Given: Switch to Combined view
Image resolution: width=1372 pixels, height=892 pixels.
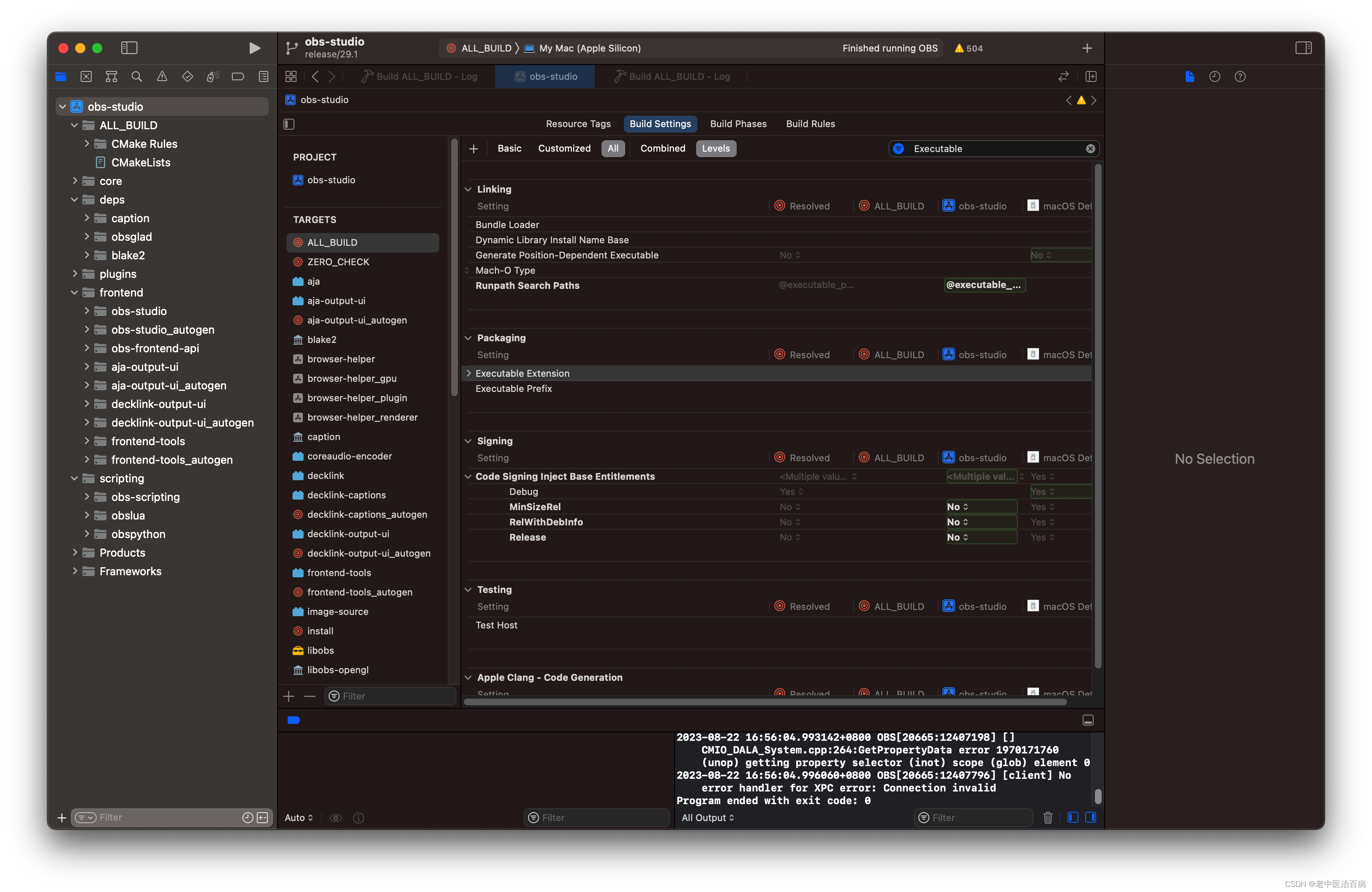Looking at the screenshot, I should pyautogui.click(x=662, y=148).
